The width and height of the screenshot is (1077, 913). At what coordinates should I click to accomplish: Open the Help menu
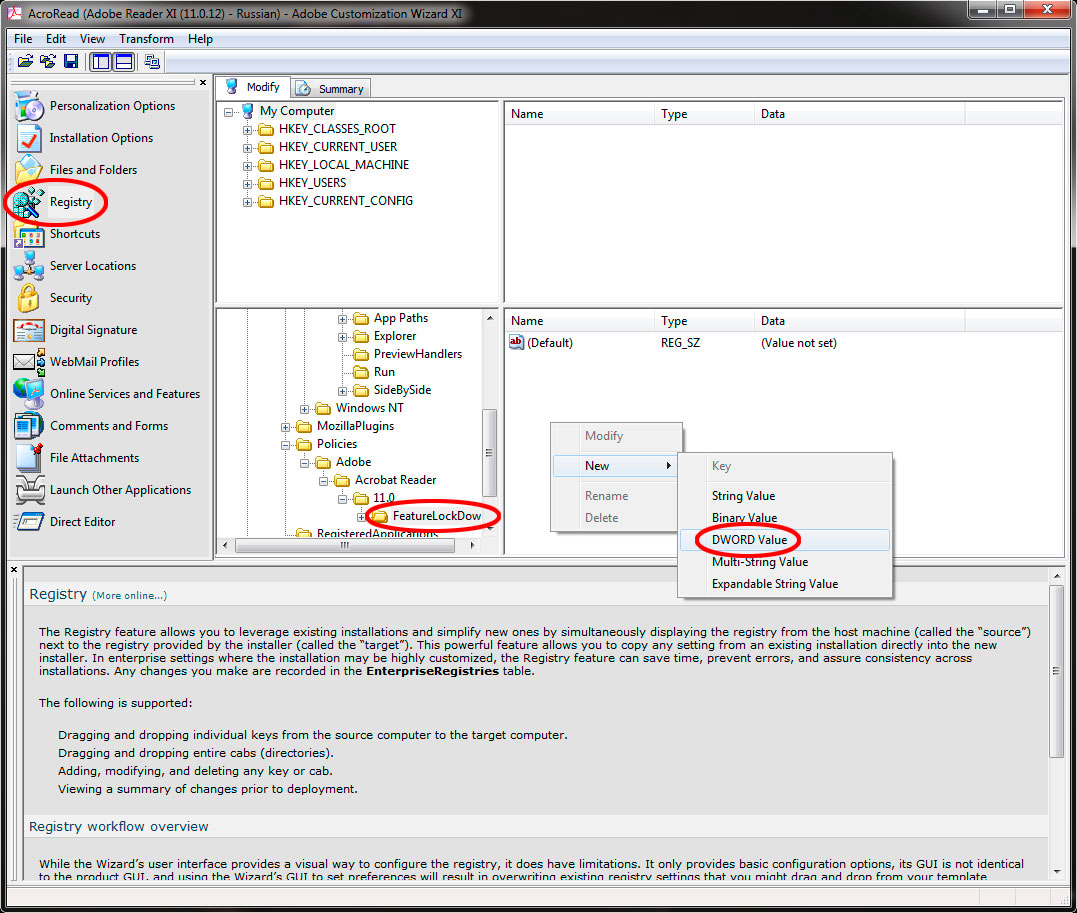click(x=200, y=39)
